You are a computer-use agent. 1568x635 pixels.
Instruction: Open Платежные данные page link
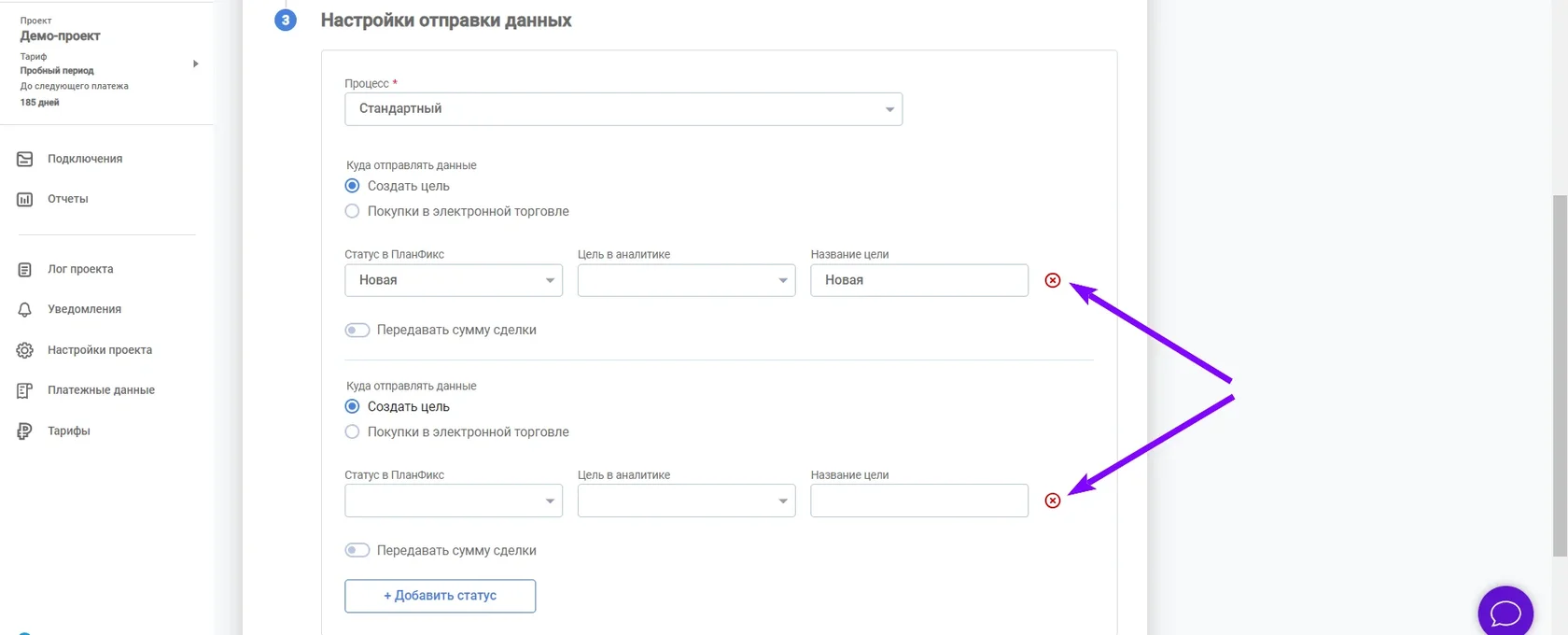(x=101, y=390)
